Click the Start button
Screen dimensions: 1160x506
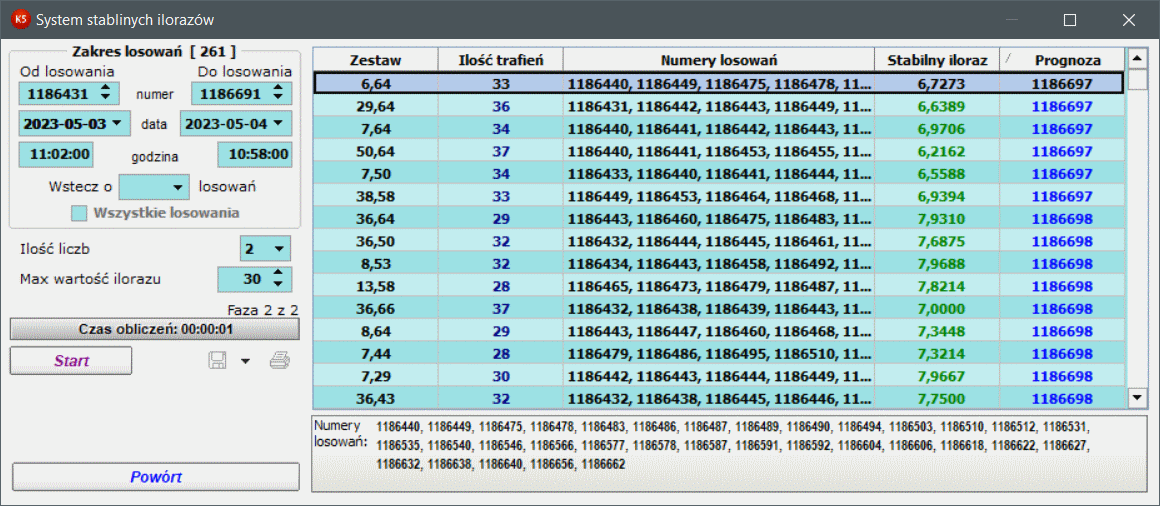tap(71, 361)
